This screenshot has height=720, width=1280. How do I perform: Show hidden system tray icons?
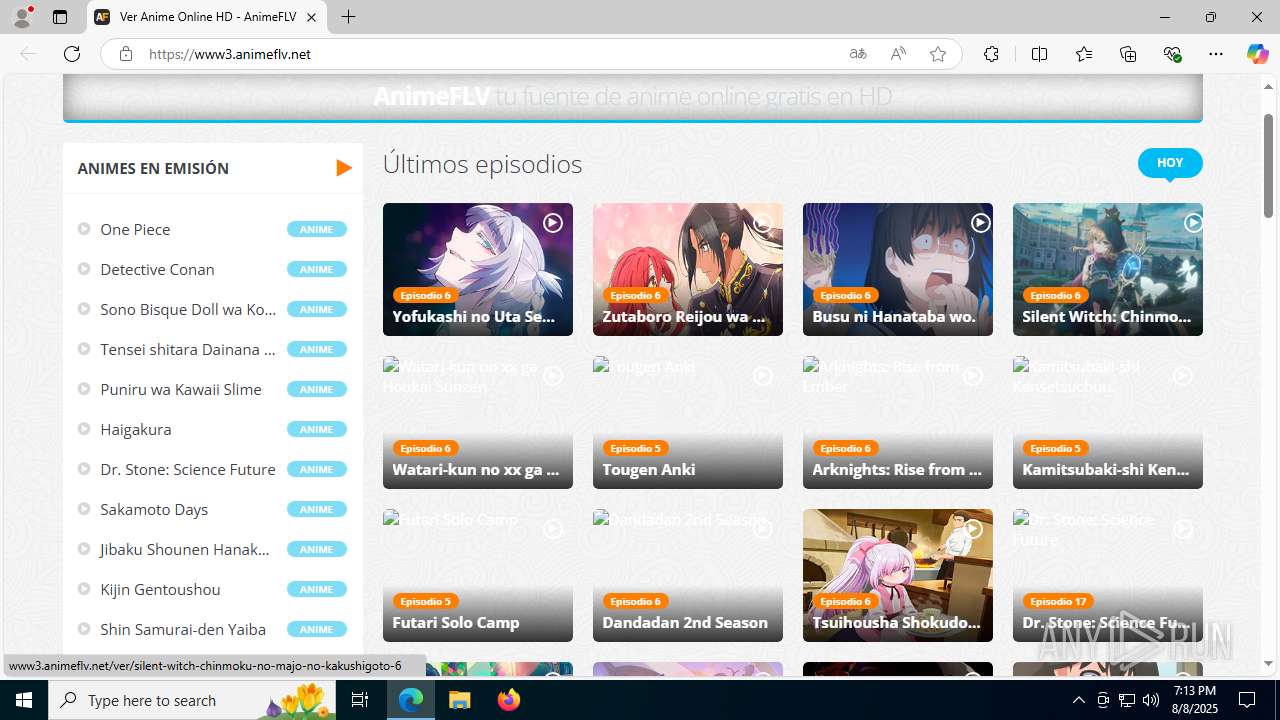[x=1078, y=700]
